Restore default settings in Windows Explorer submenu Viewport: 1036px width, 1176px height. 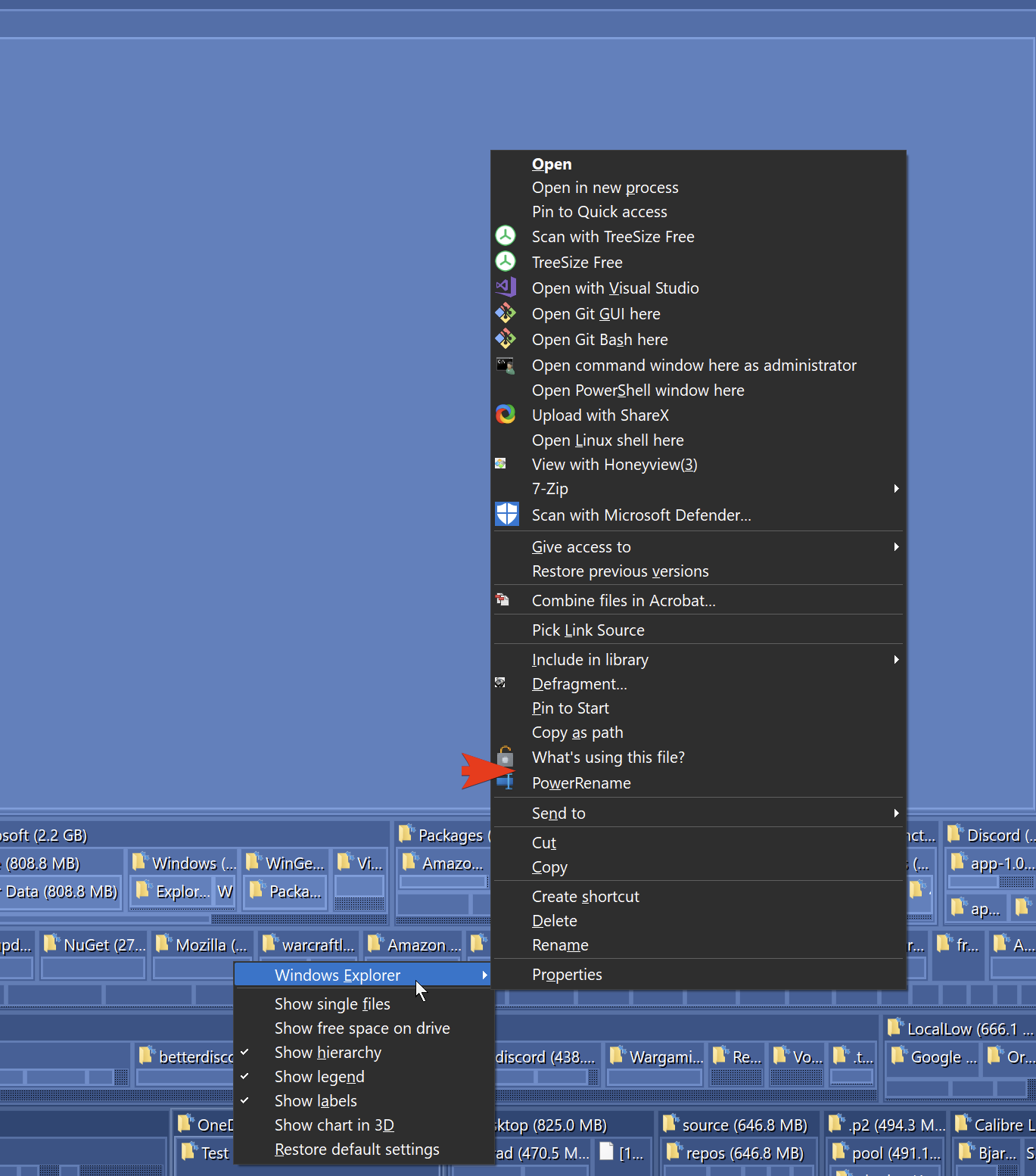356,1149
